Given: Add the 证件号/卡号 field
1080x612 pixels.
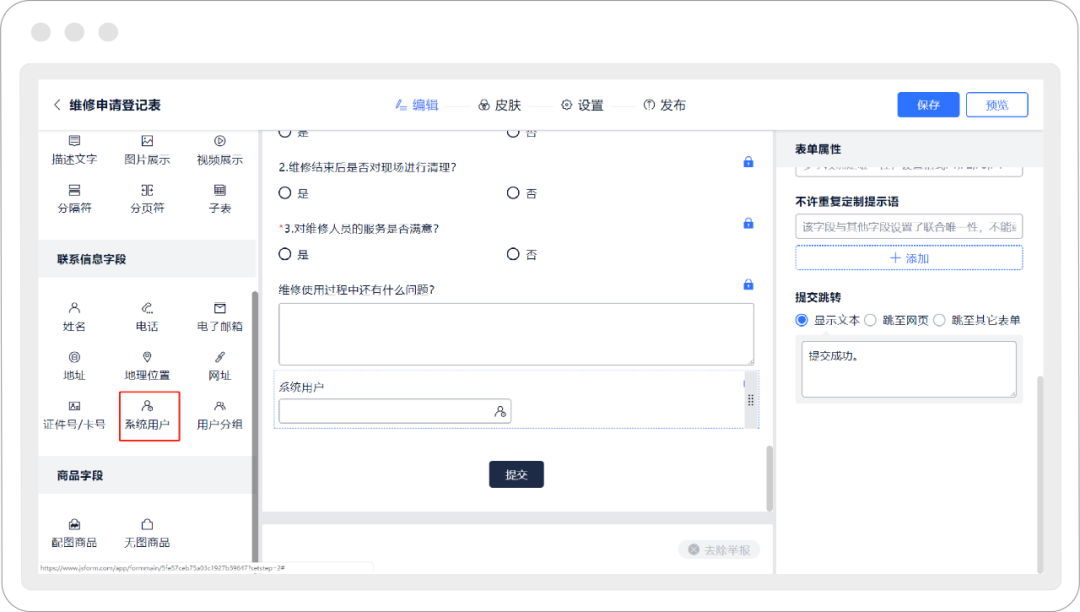Looking at the screenshot, I should [x=74, y=414].
